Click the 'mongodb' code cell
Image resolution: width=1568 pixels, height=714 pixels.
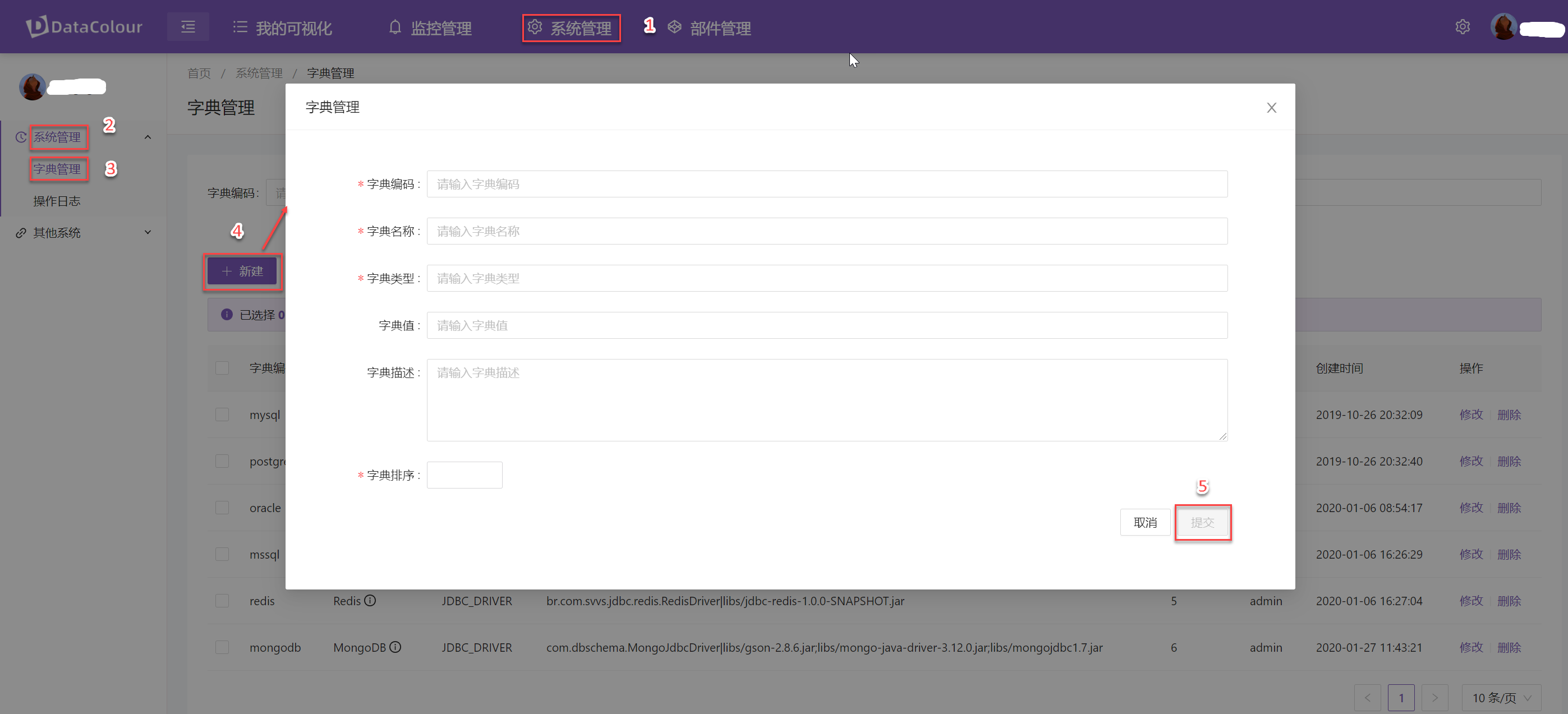point(275,647)
